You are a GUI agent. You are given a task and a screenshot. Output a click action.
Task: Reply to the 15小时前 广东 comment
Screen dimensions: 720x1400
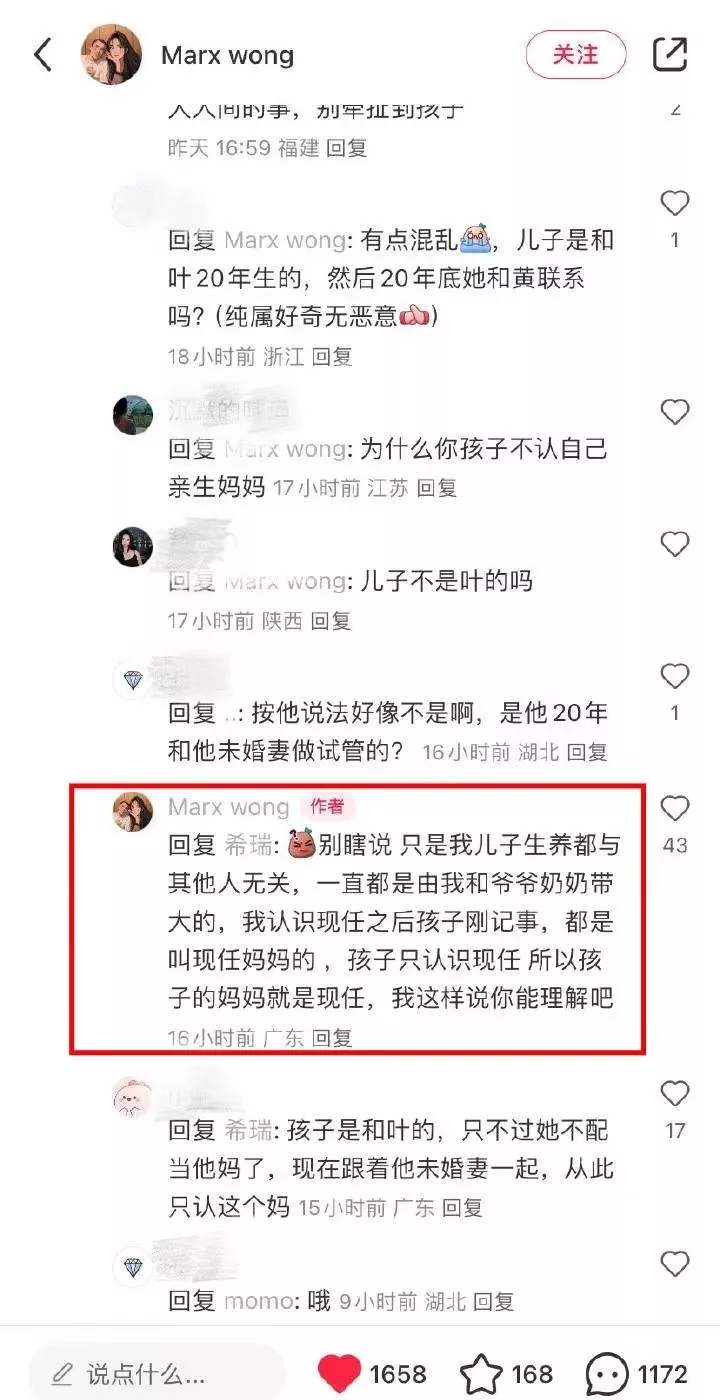tap(462, 1208)
